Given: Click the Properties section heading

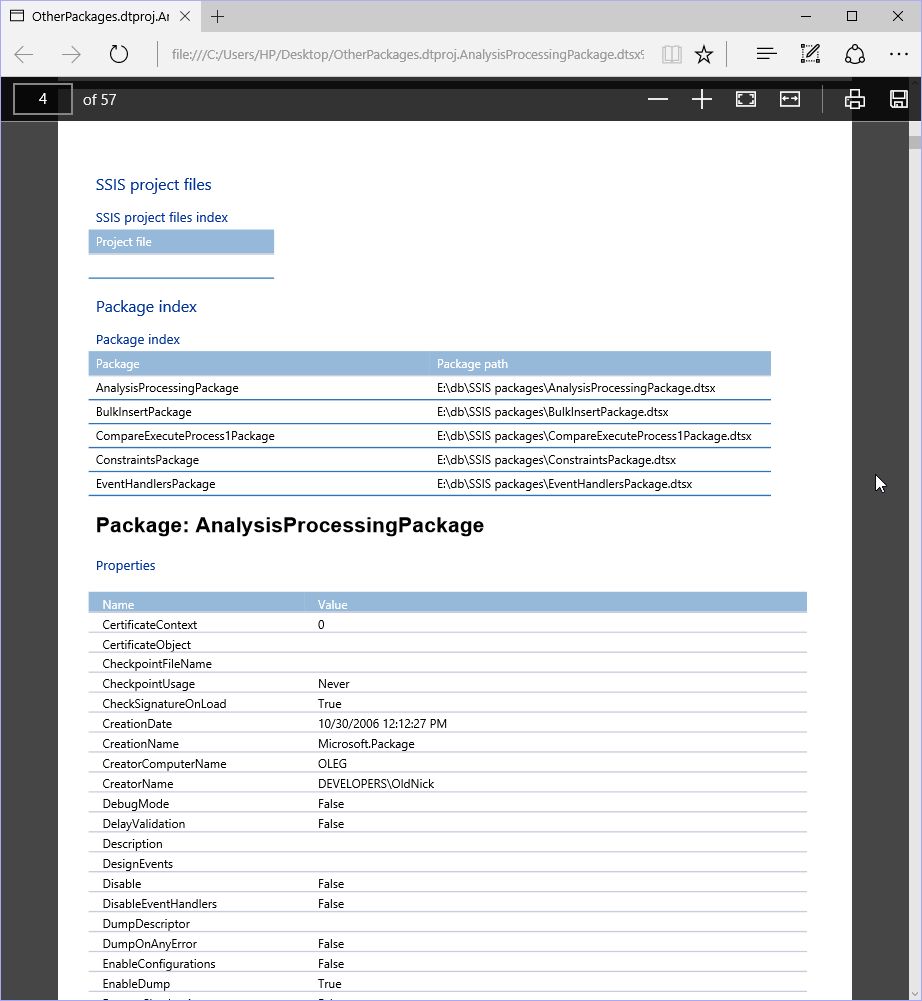Looking at the screenshot, I should 126,566.
